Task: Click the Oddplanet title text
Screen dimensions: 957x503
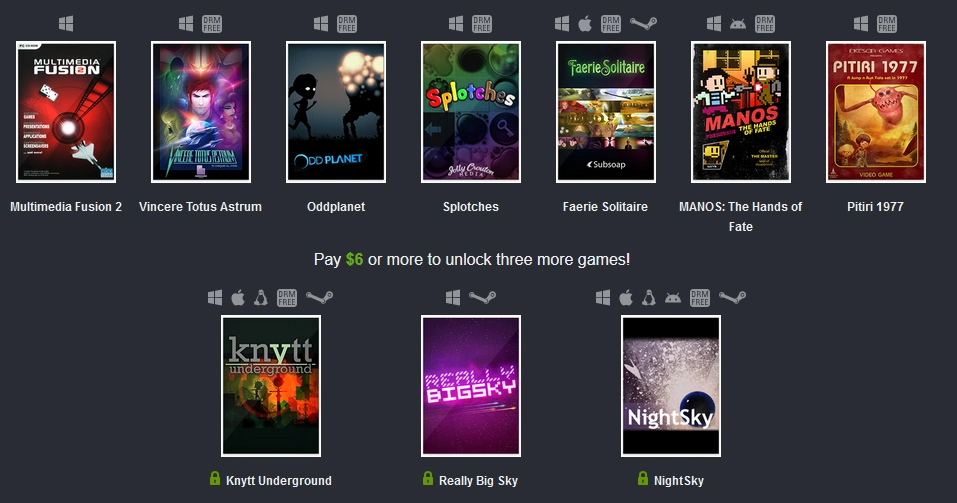Action: (x=336, y=207)
